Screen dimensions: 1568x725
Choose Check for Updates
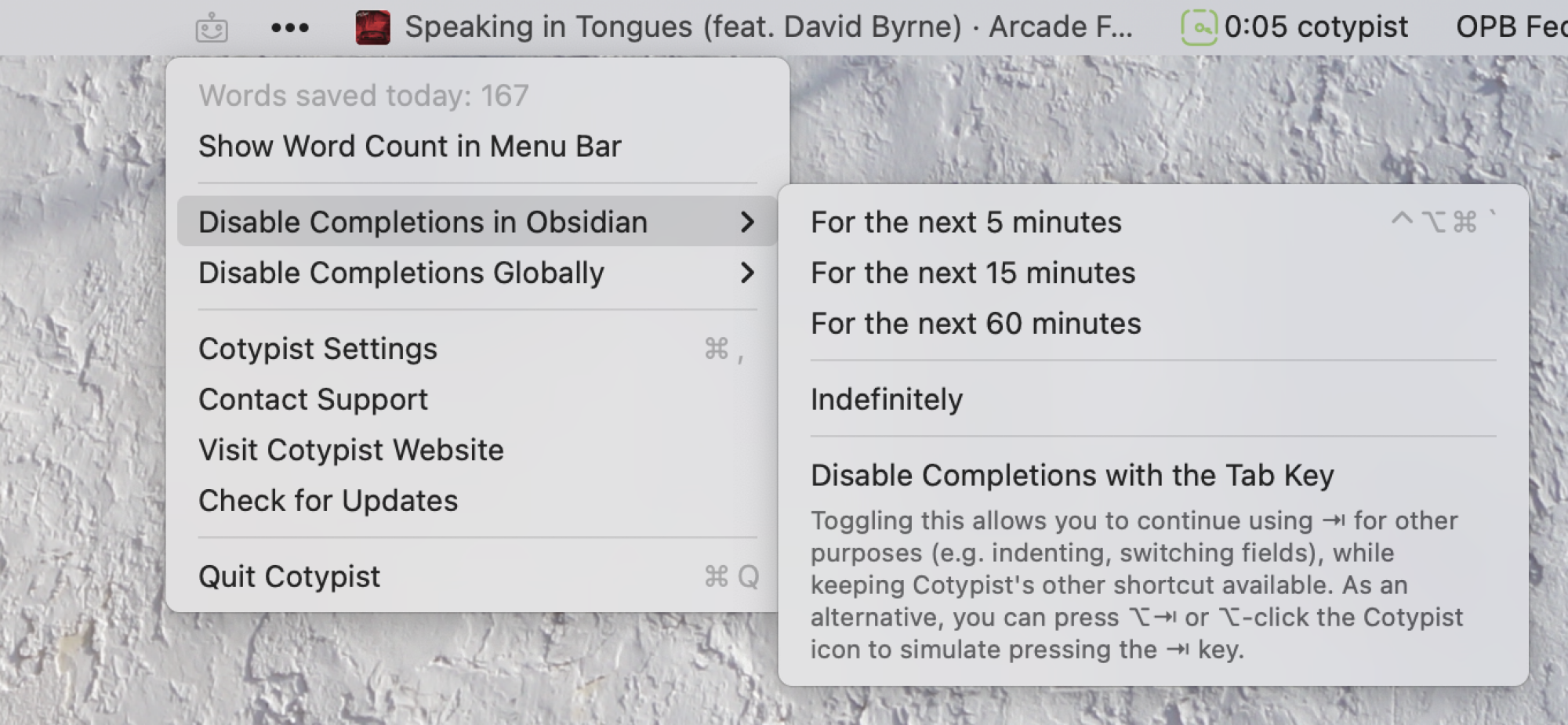coord(477,501)
